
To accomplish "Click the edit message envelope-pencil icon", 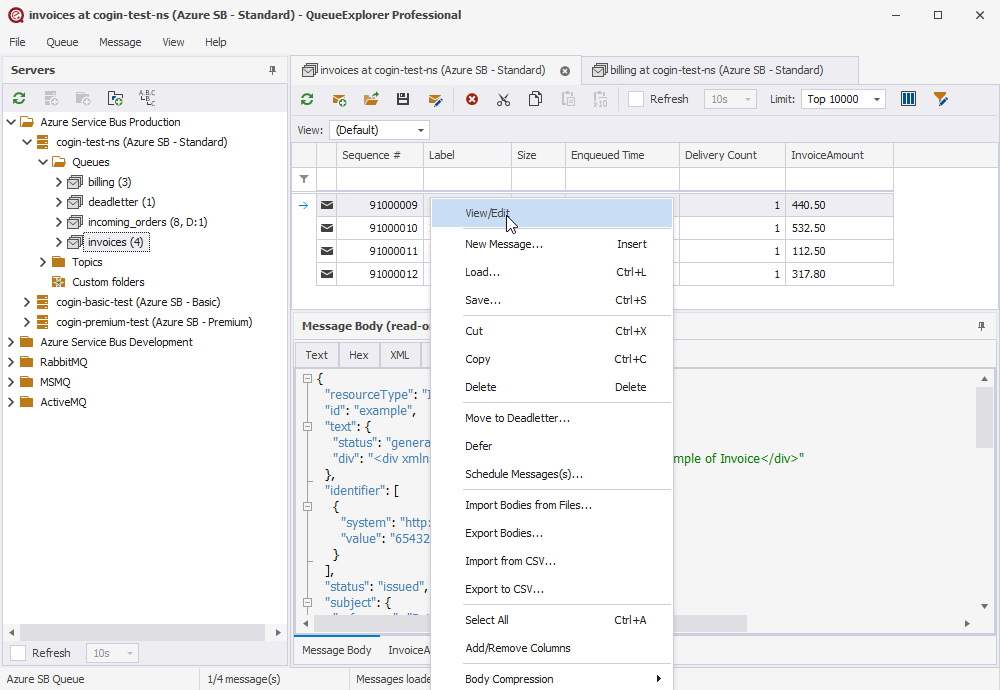I will (x=436, y=99).
